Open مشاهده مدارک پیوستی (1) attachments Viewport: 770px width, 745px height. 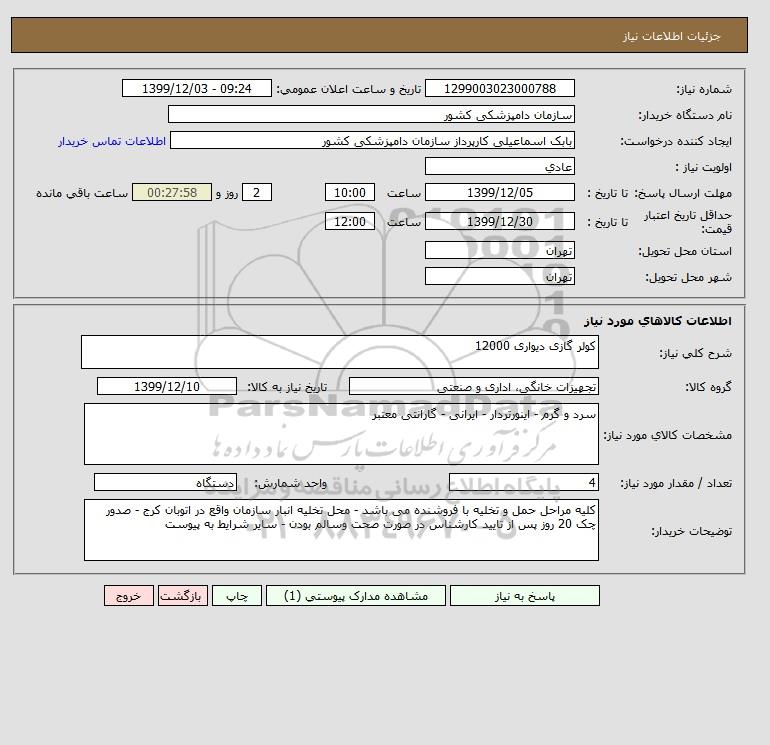click(x=356, y=595)
